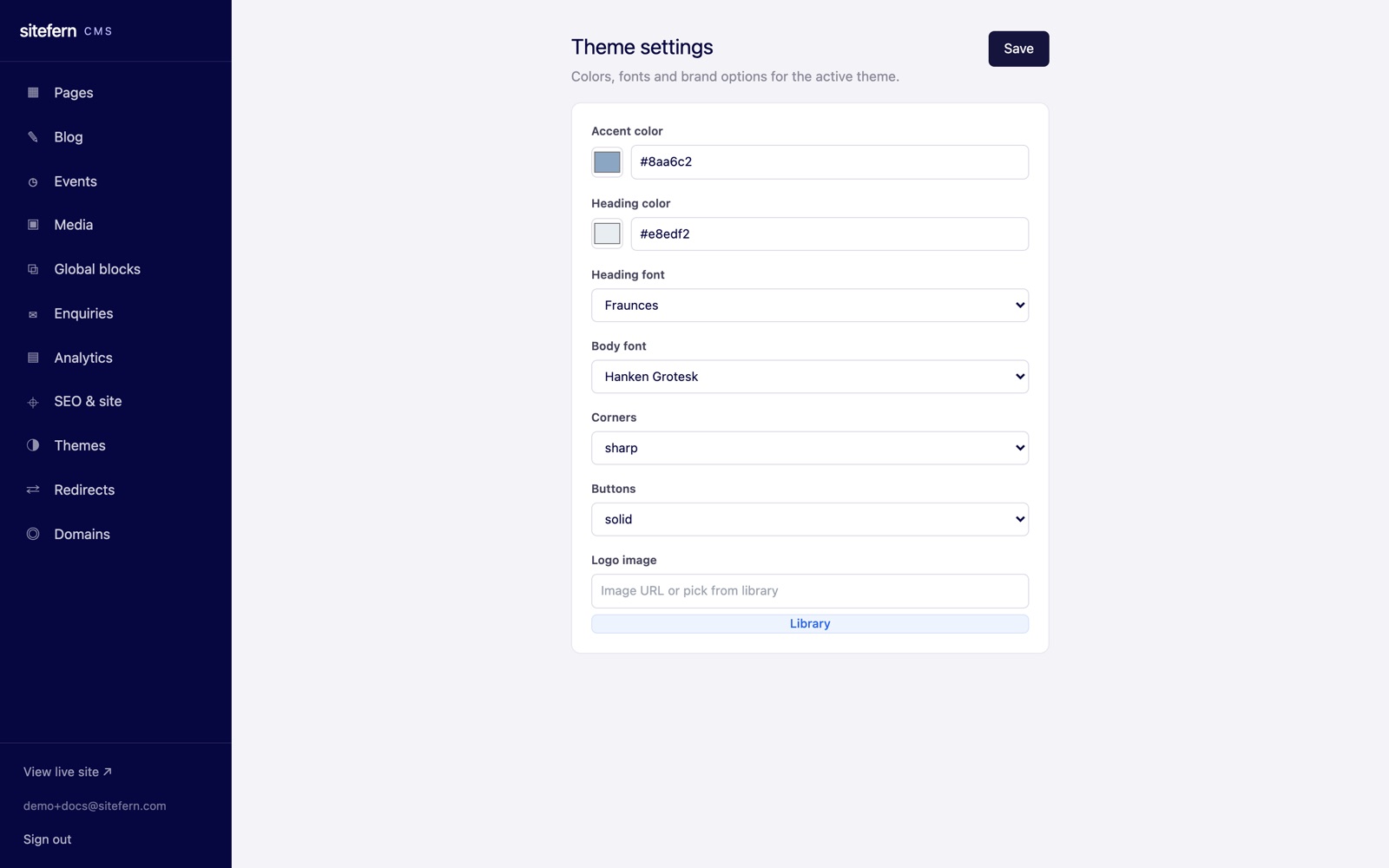
Task: Click the Corners label
Action: tap(614, 418)
